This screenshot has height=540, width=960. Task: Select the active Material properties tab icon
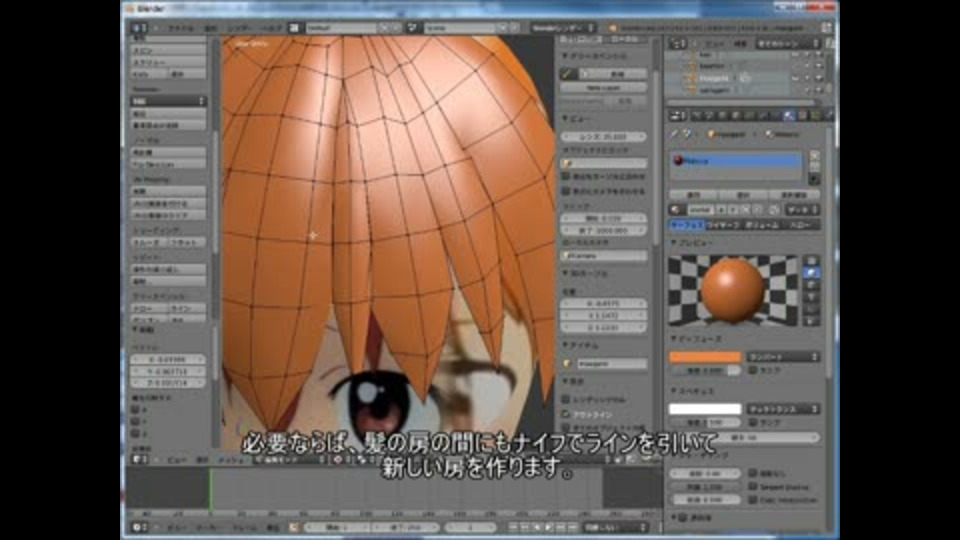click(790, 115)
